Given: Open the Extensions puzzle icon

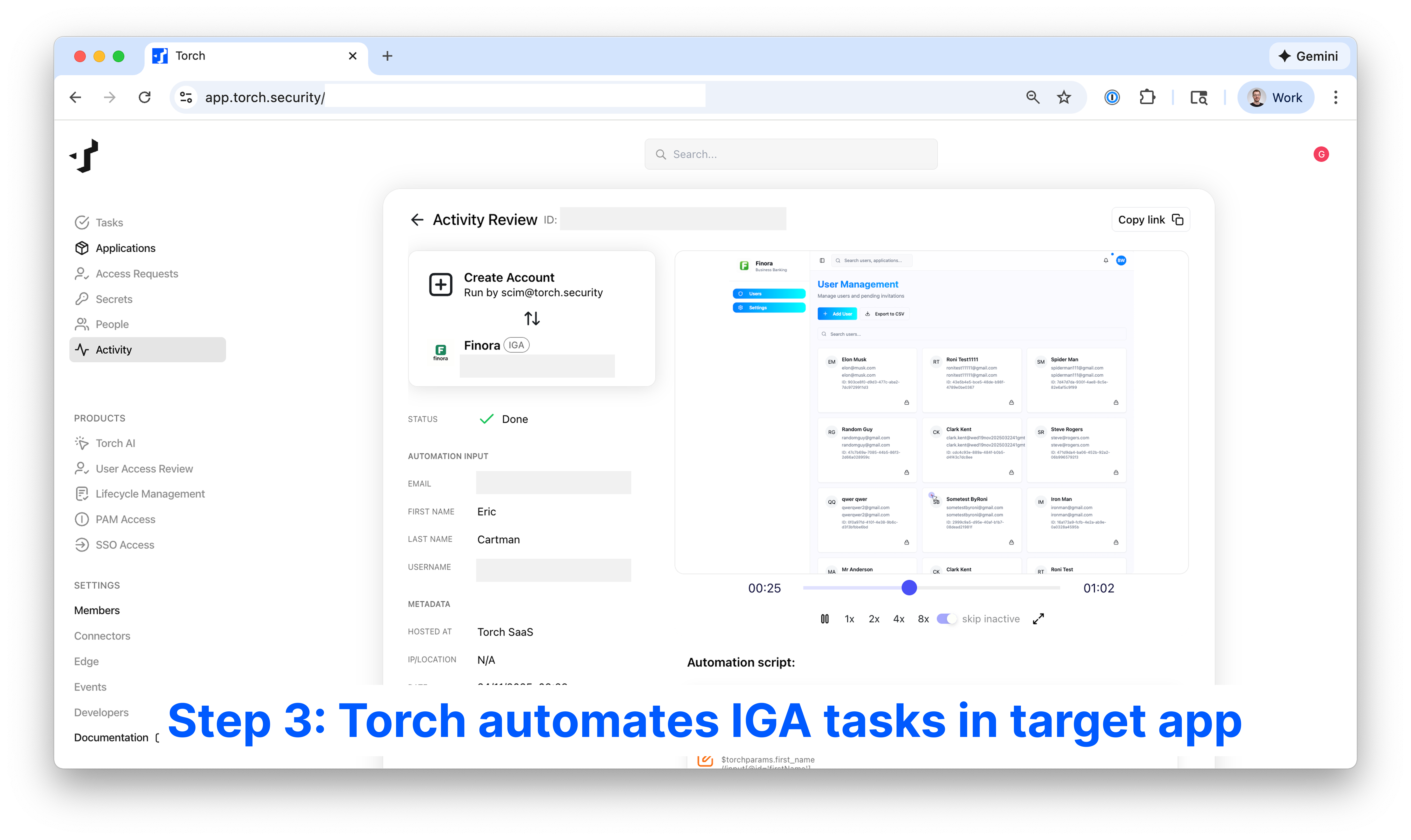Looking at the screenshot, I should click(1147, 97).
